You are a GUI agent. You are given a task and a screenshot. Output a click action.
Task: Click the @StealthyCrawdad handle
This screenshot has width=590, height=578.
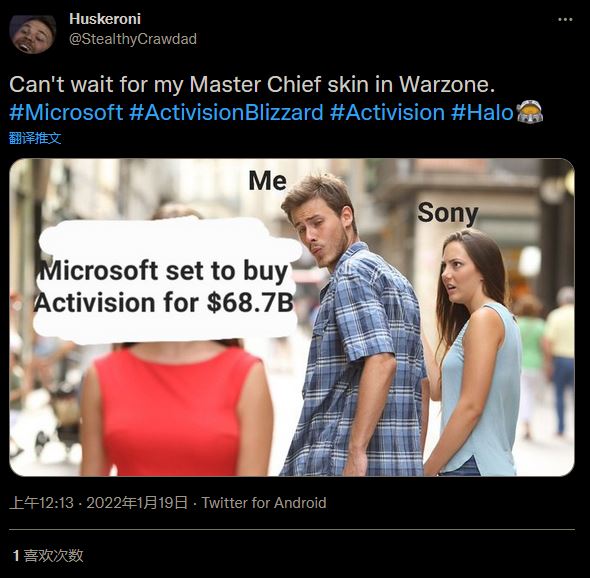(133, 39)
